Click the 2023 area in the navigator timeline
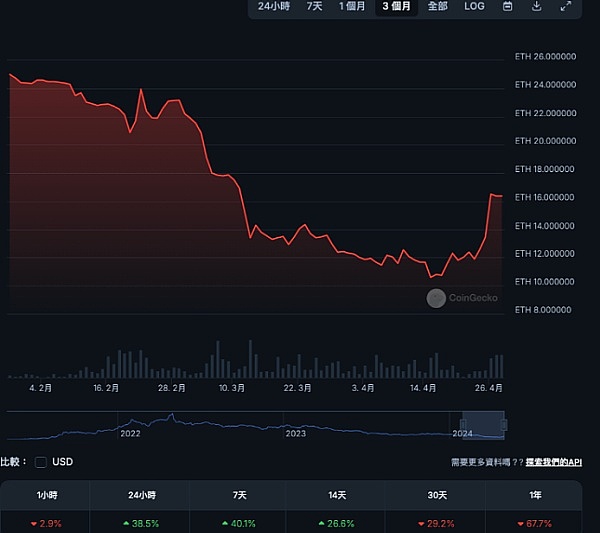 296,433
